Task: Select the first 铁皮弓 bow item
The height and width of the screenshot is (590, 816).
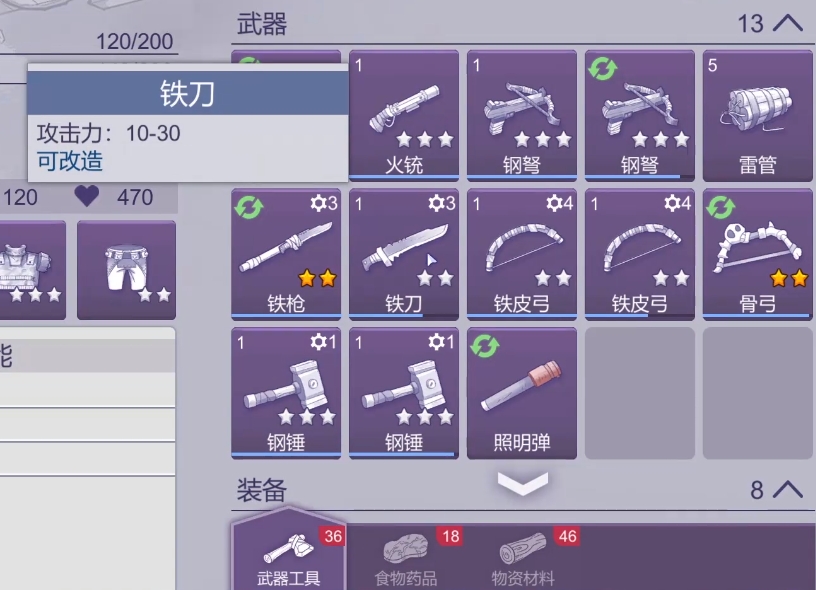Action: [x=521, y=254]
